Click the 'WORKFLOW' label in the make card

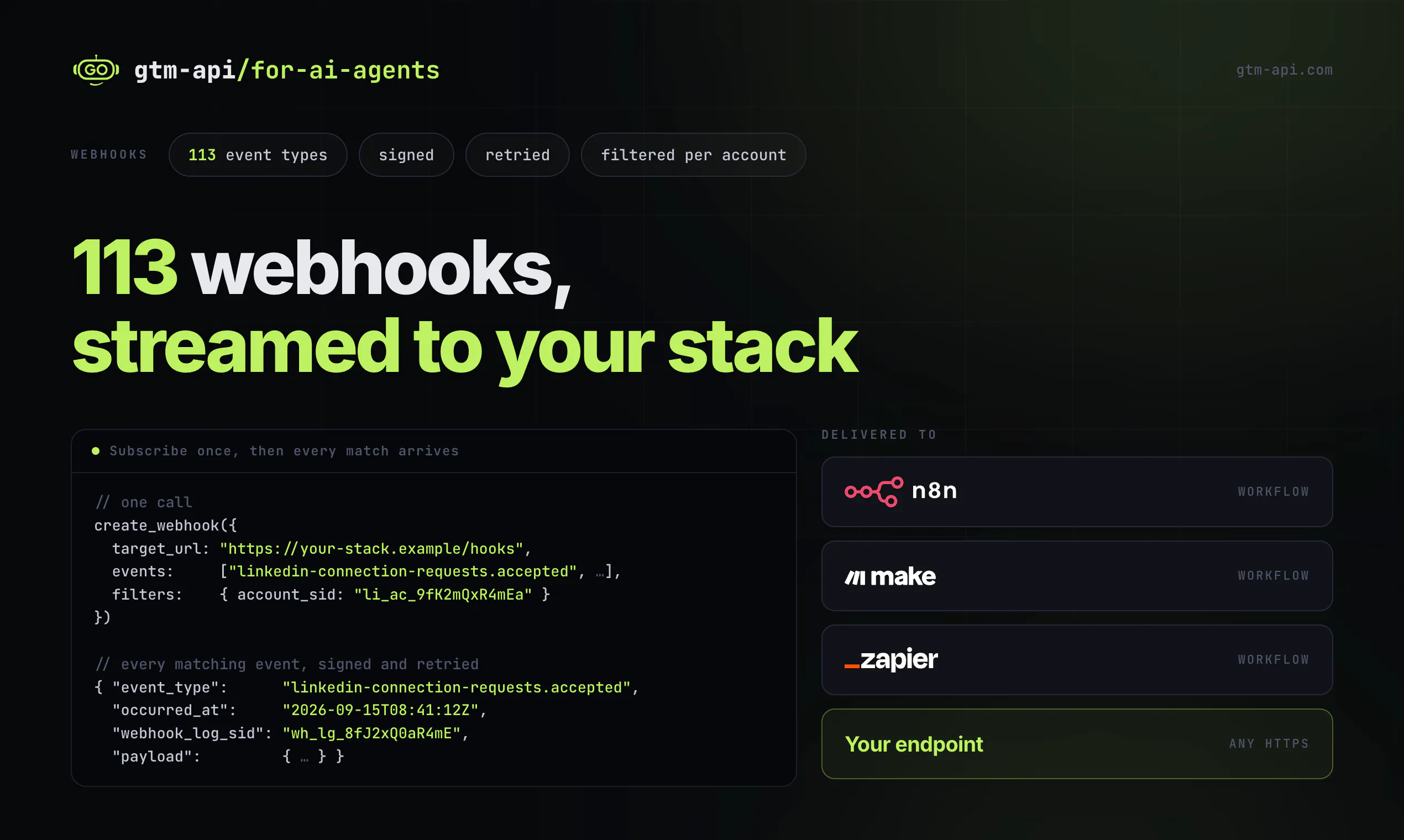click(x=1274, y=576)
